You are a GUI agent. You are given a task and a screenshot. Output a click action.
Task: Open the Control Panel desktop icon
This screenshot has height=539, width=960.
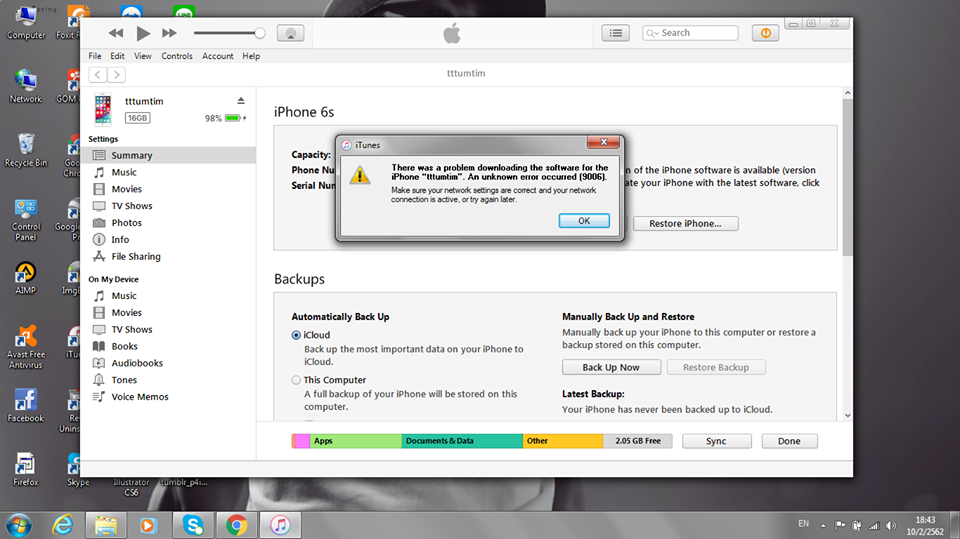coord(26,219)
